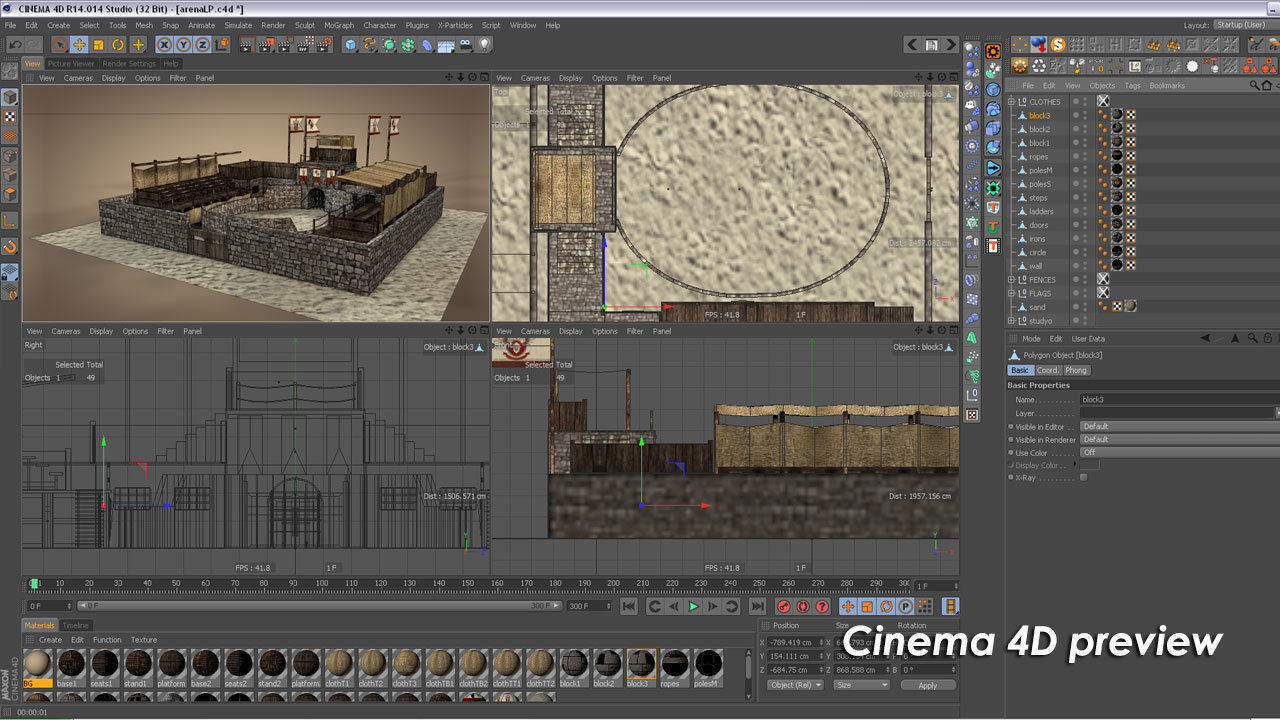Click the Render View clapperboard icon

click(247, 45)
